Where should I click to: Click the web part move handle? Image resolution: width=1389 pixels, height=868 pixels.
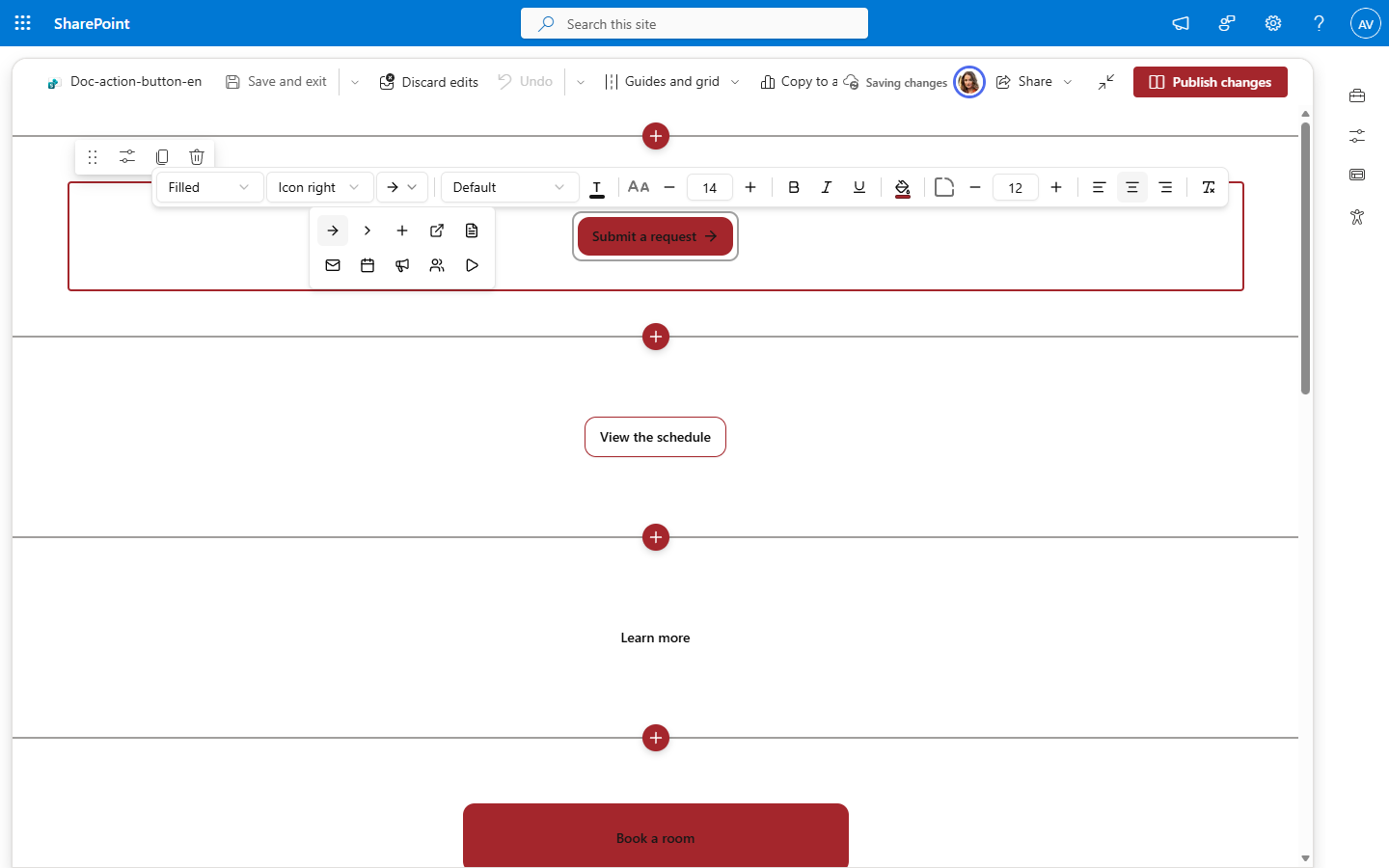coord(93,156)
